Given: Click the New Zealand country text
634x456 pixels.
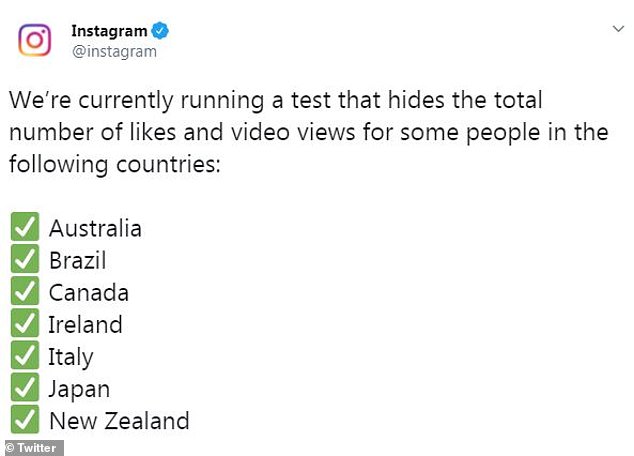Looking at the screenshot, I should point(118,420).
